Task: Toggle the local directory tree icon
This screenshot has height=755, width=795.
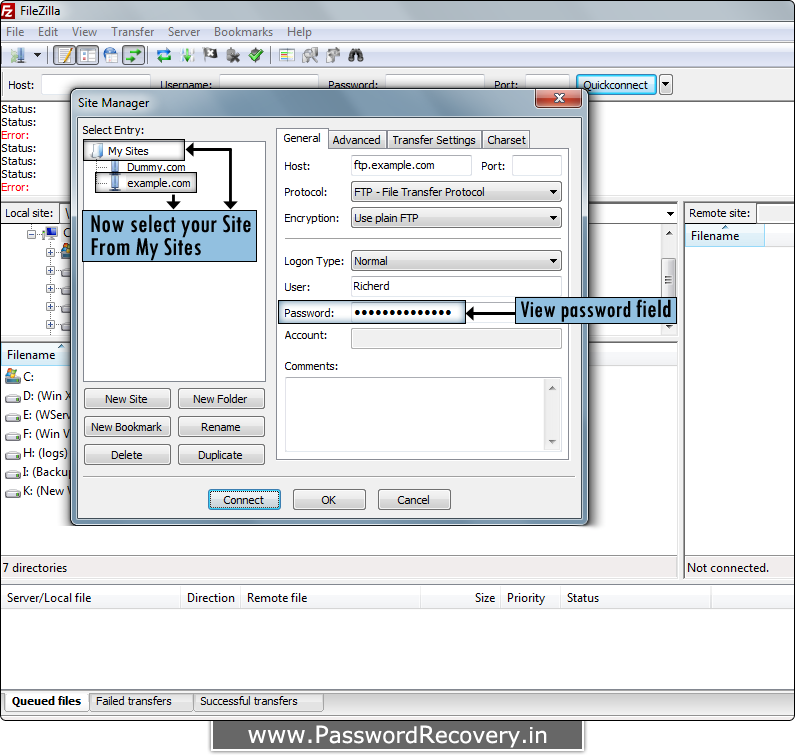Action: (x=88, y=55)
